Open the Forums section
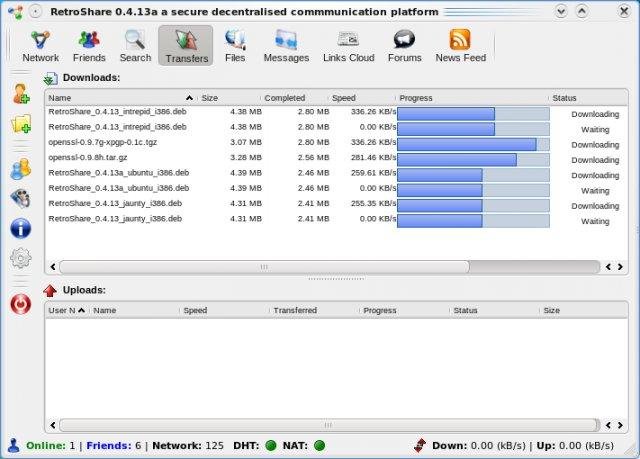The height and width of the screenshot is (459, 640). click(x=404, y=46)
